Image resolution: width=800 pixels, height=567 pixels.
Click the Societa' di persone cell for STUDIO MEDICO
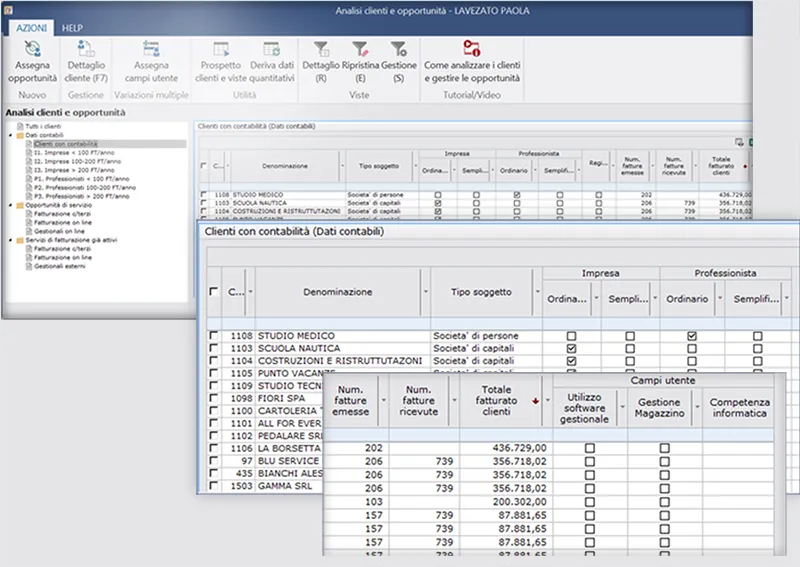point(486,336)
